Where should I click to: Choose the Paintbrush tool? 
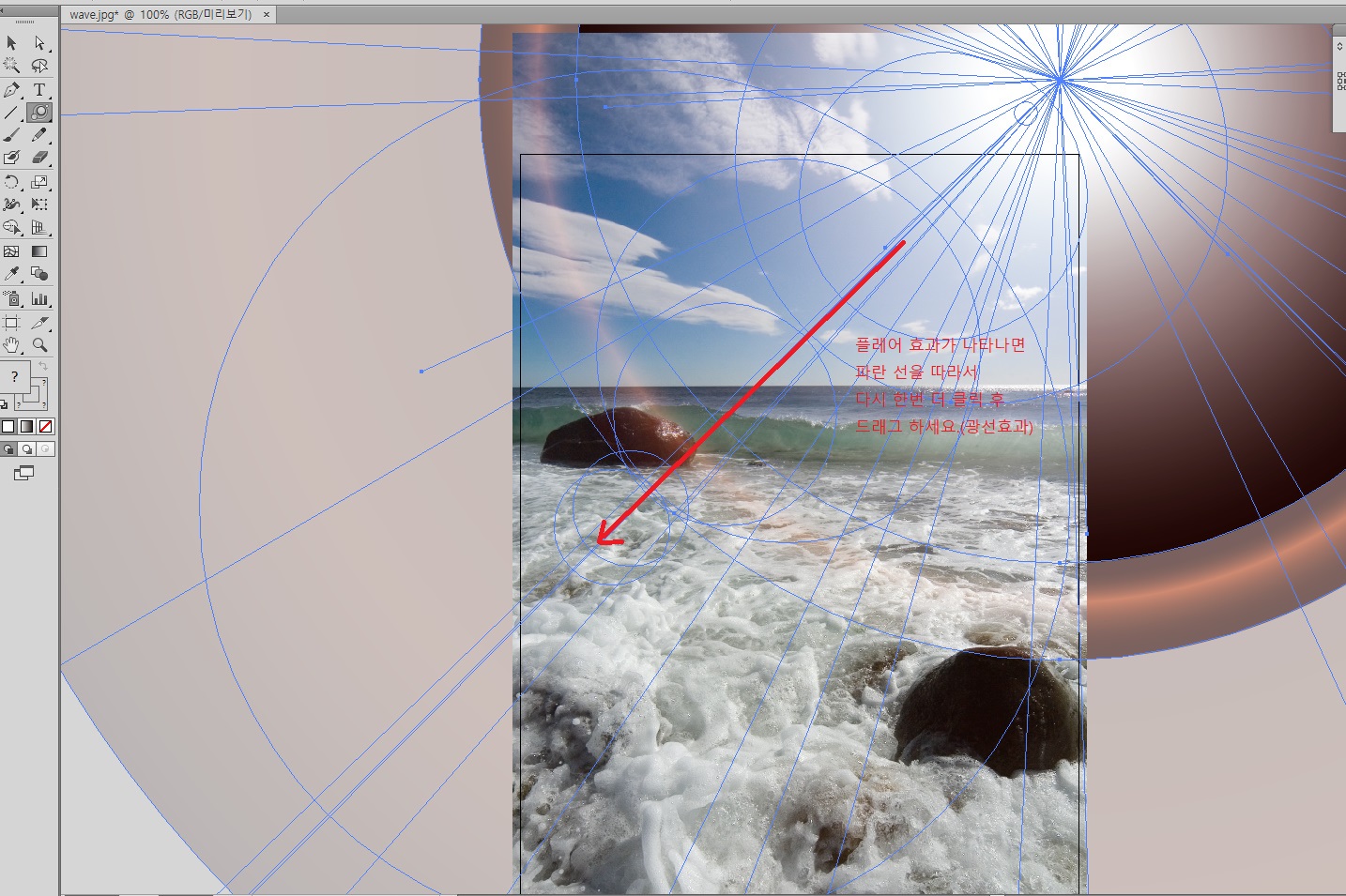[x=12, y=135]
